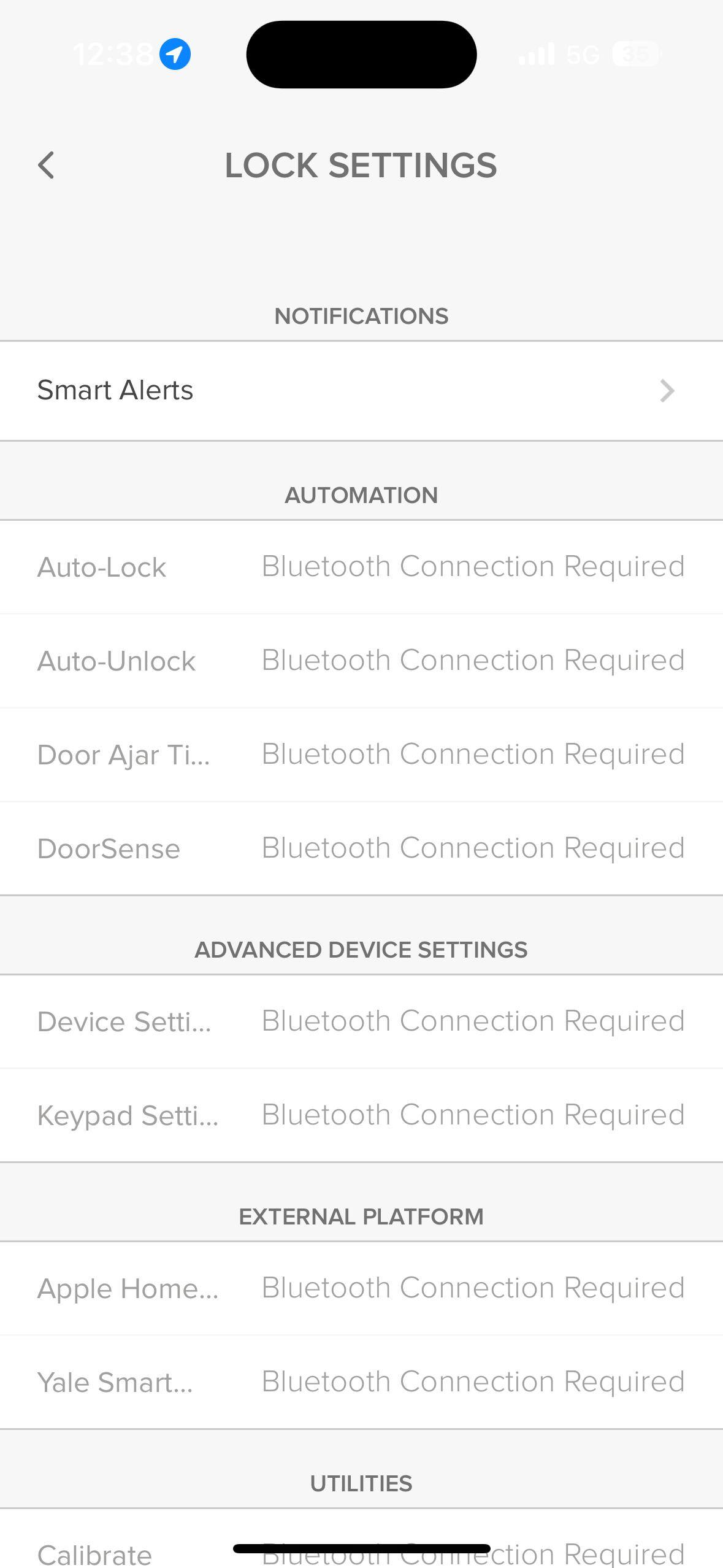The image size is (723, 1568).
Task: Tap the Bluetooth Connection Required text beside Auto-Lock
Action: pos(473,567)
